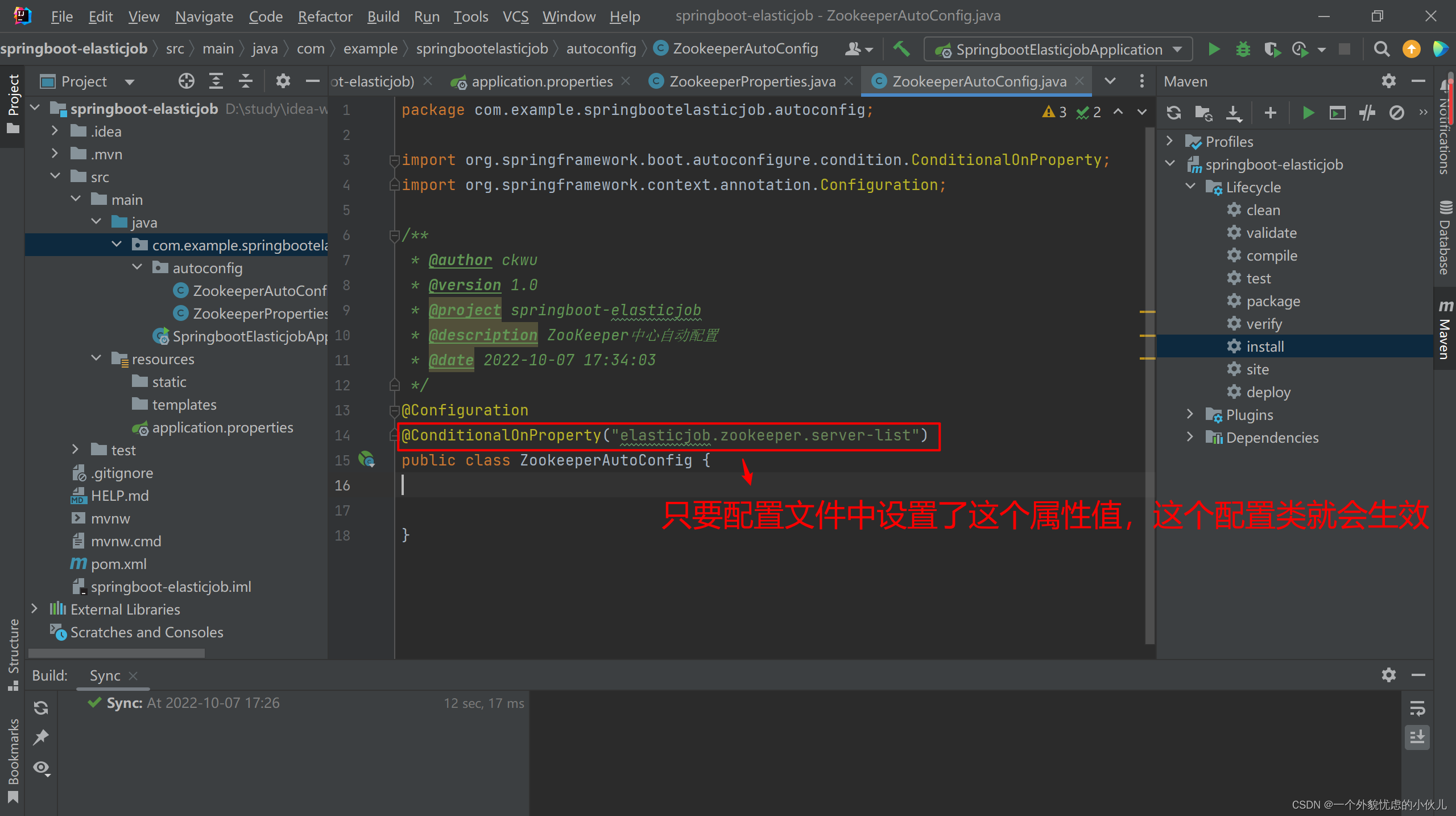The height and width of the screenshot is (816, 1456).
Task: Expand Maven Dependencies node
Action: pyautogui.click(x=1190, y=437)
